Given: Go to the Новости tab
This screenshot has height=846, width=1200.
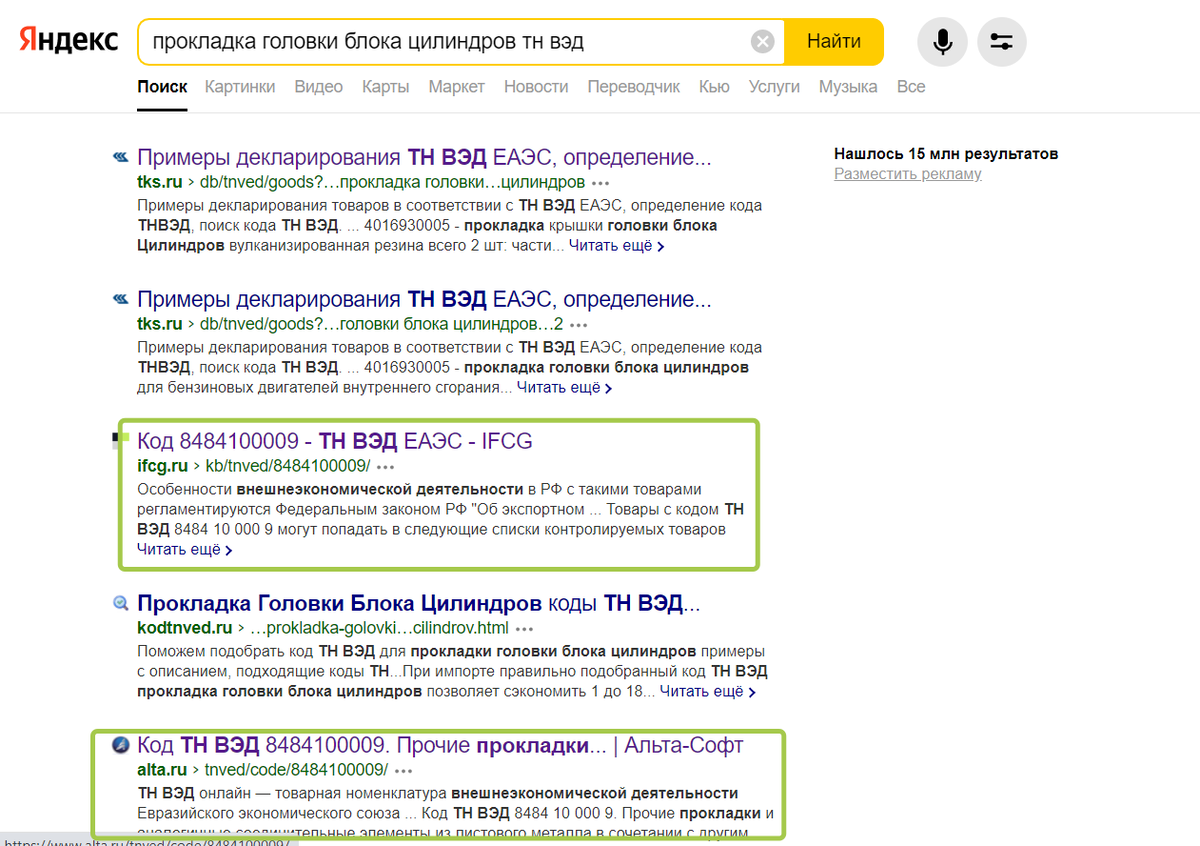Looking at the screenshot, I should coord(536,87).
